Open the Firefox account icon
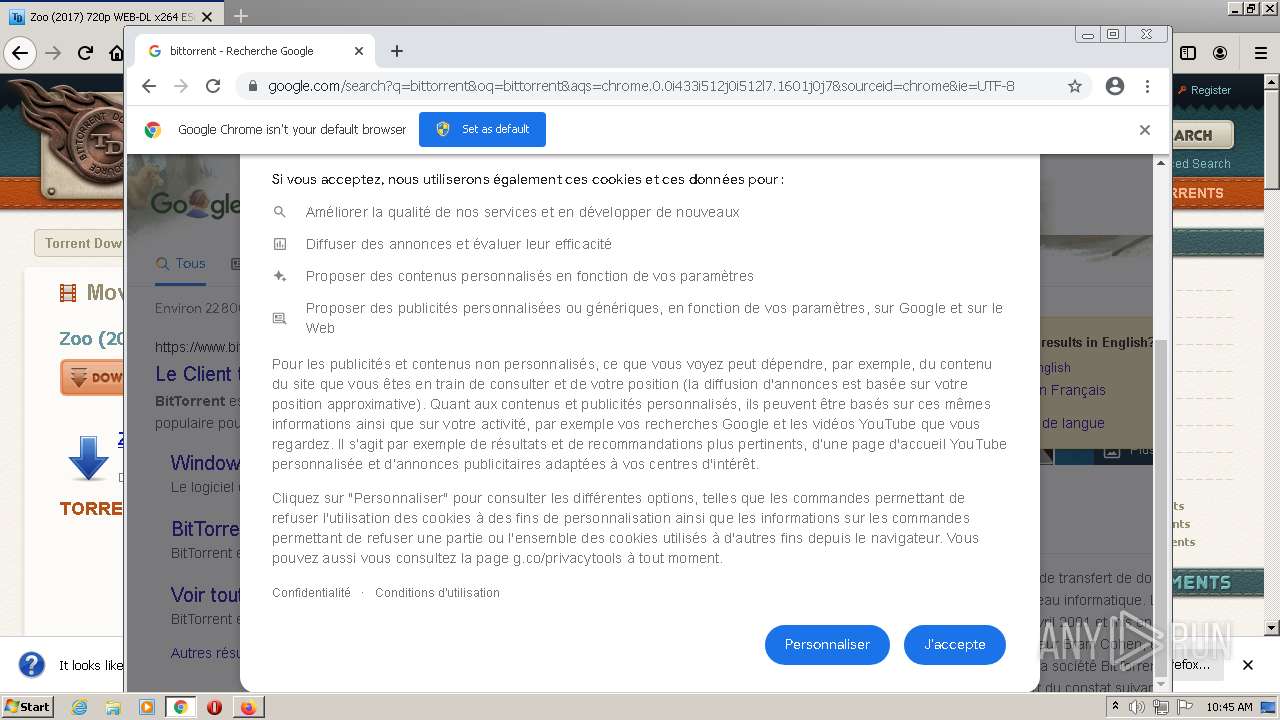Screen dimensions: 1280x720 tap(1220, 53)
